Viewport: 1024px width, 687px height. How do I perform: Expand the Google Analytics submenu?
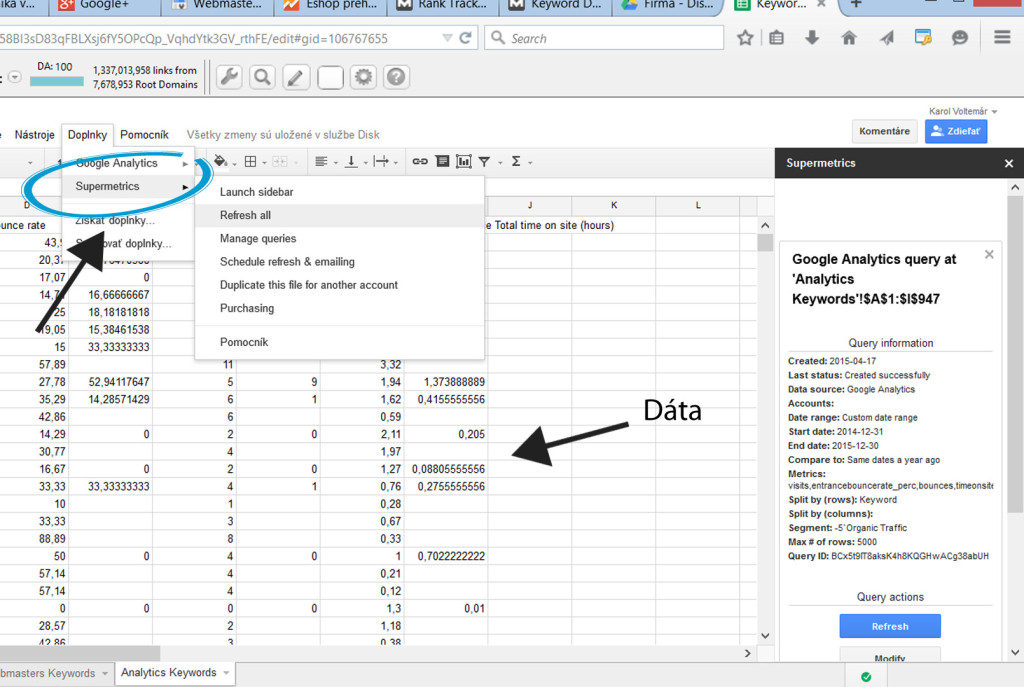[129, 163]
